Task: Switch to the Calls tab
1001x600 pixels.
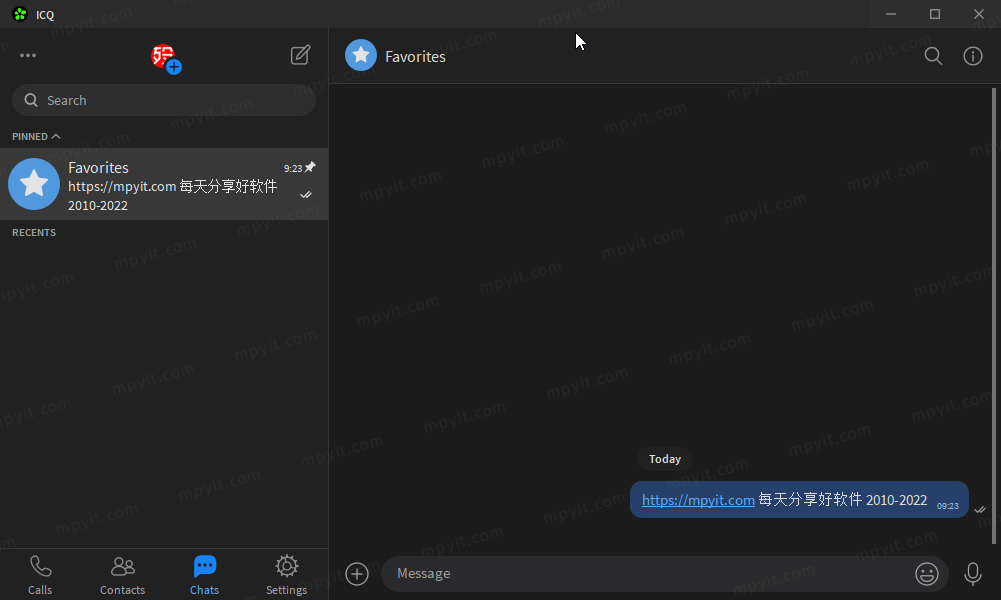Action: coord(40,575)
